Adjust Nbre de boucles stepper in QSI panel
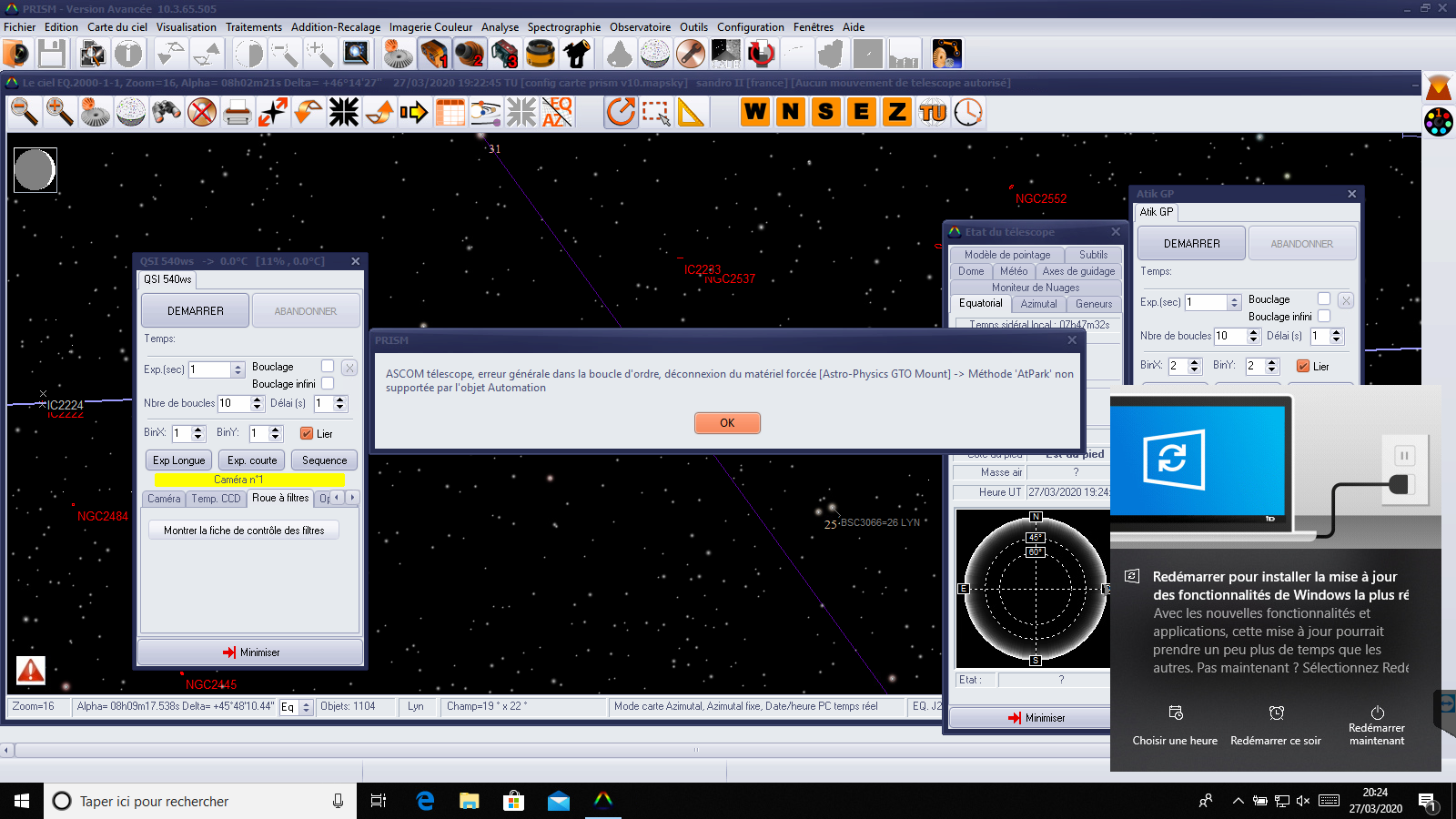Viewport: 1456px width, 819px height. pyautogui.click(x=258, y=403)
